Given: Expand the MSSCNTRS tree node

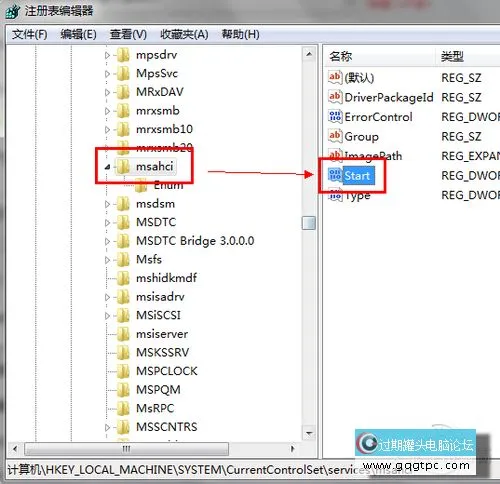Looking at the screenshot, I should click(107, 427).
